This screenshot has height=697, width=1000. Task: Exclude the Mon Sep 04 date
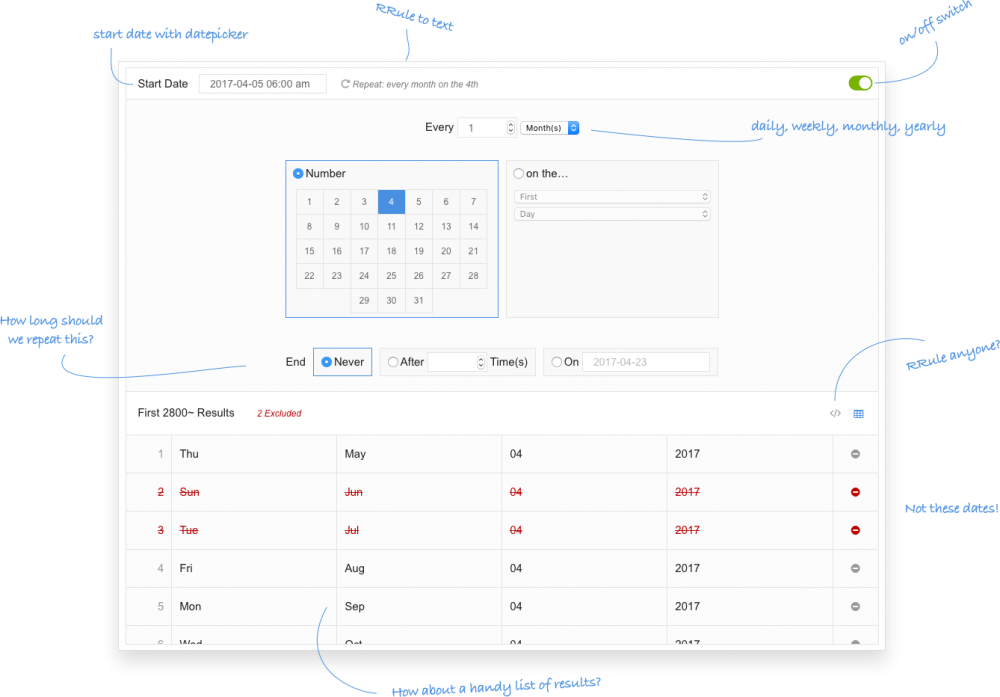[x=855, y=606]
